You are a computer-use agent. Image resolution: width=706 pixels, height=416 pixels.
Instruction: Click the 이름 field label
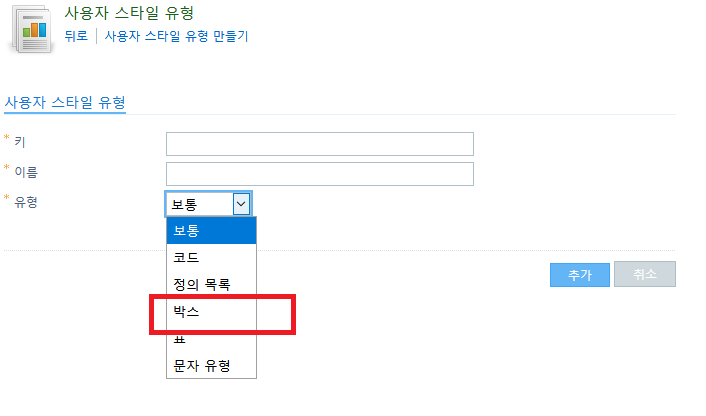click(26, 172)
